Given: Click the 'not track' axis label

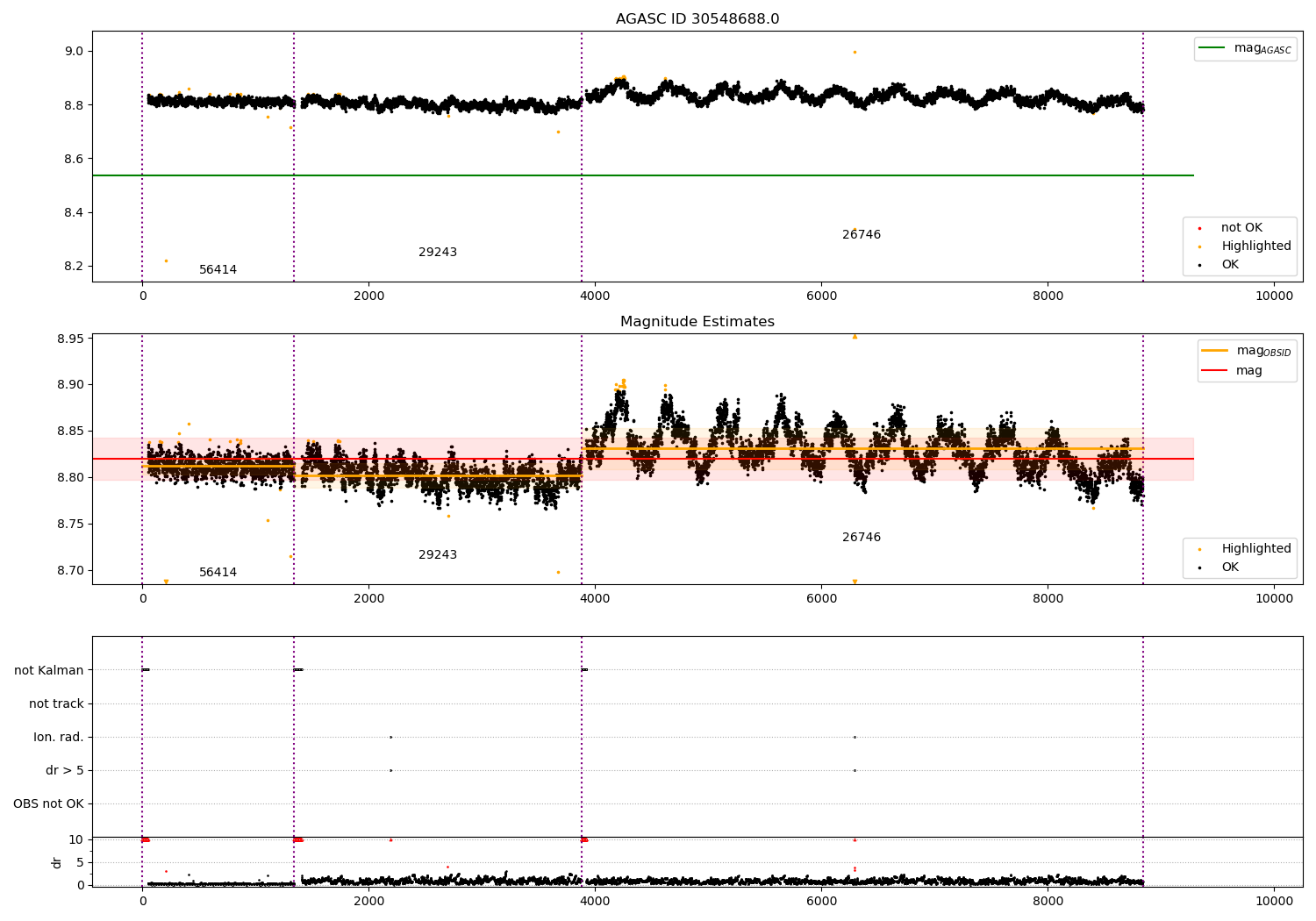Looking at the screenshot, I should 56,703.
